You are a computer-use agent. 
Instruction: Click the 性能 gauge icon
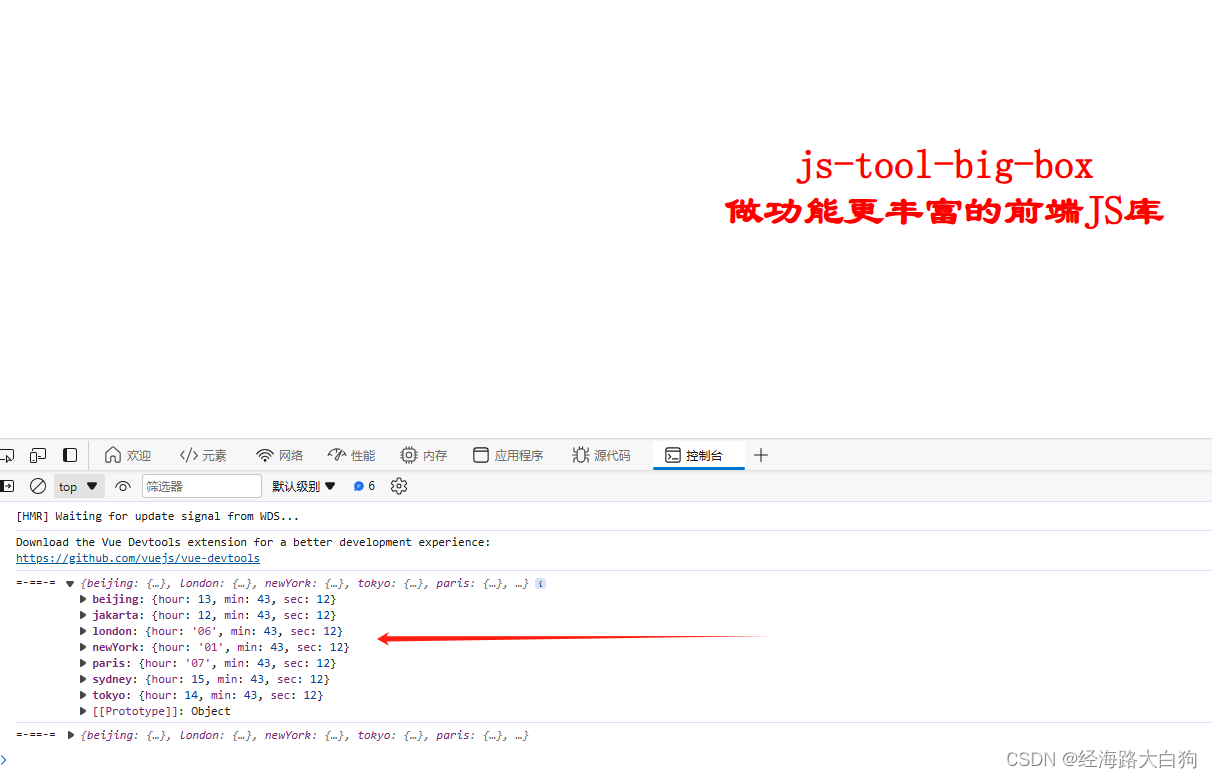pyautogui.click(x=336, y=455)
